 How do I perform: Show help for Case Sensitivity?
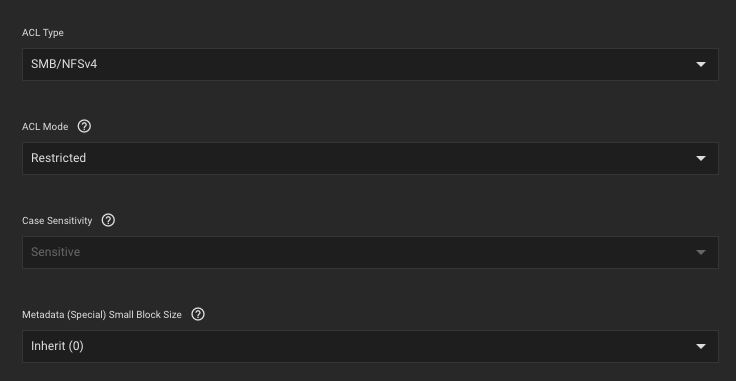pos(108,220)
